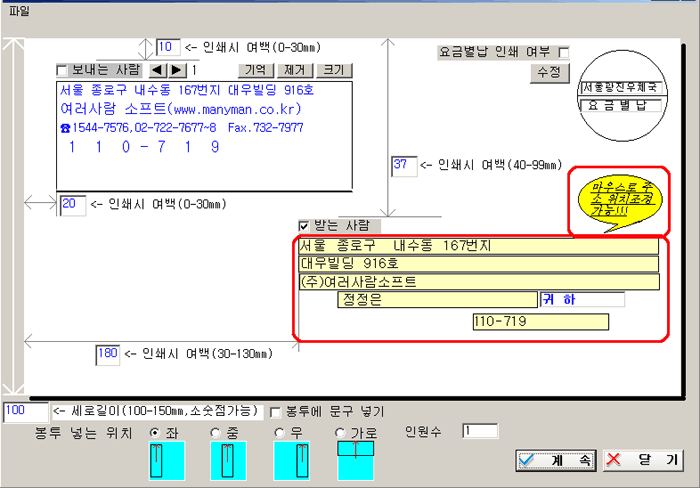Click the 기억 button
Viewport: 700px width, 488px height.
point(257,70)
